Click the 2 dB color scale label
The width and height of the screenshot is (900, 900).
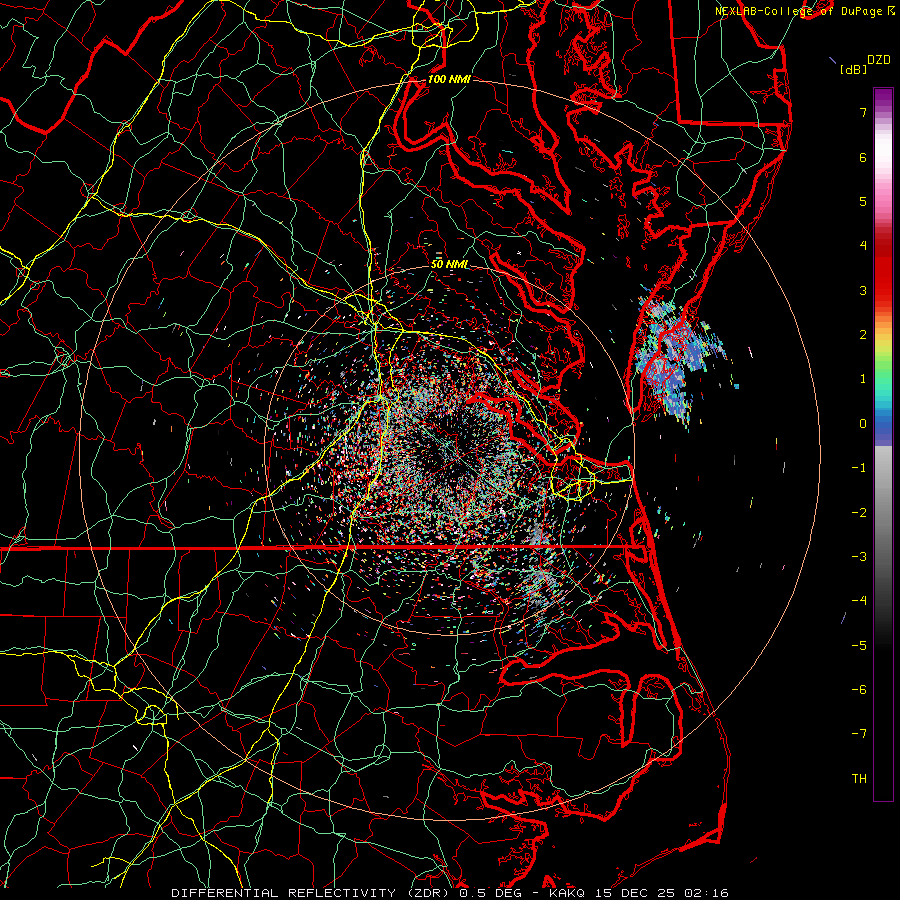(863, 335)
